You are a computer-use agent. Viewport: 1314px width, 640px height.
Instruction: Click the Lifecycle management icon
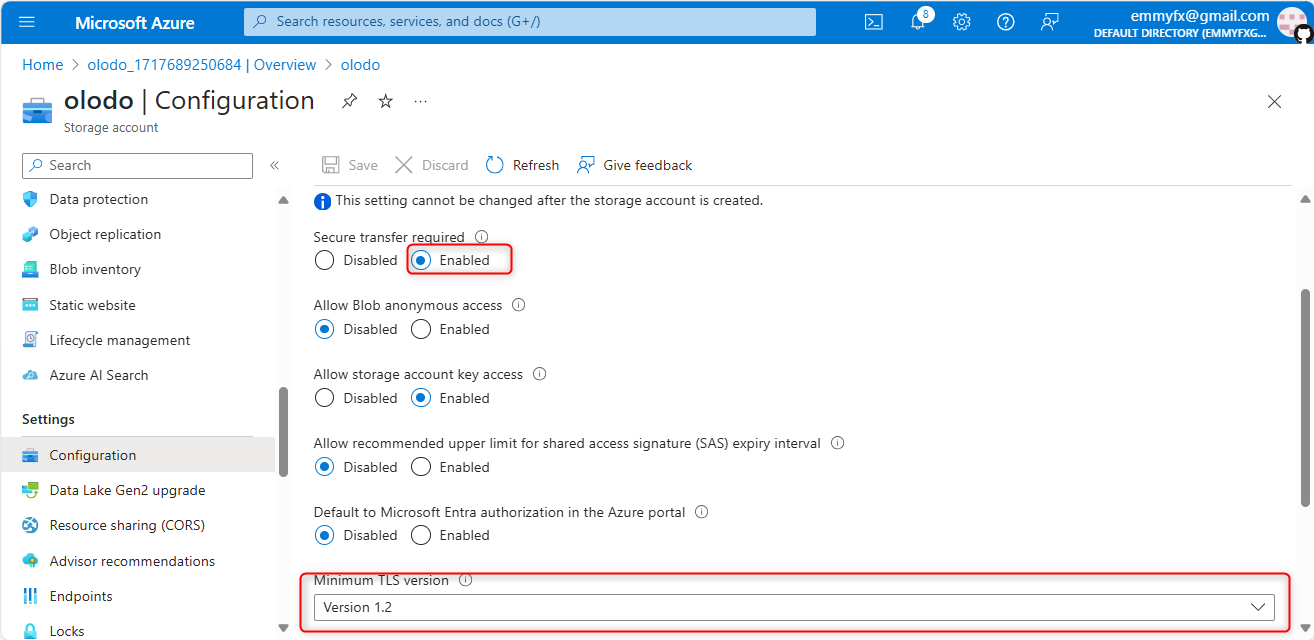click(x=30, y=340)
